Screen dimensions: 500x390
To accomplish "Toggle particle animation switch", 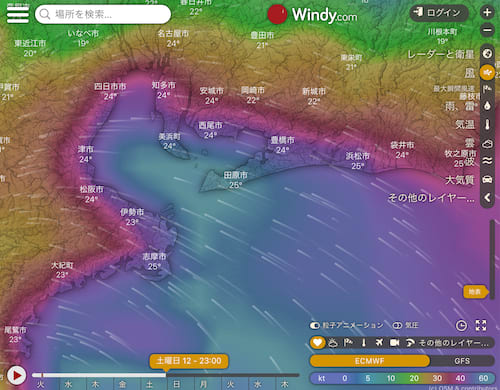I will 315,325.
